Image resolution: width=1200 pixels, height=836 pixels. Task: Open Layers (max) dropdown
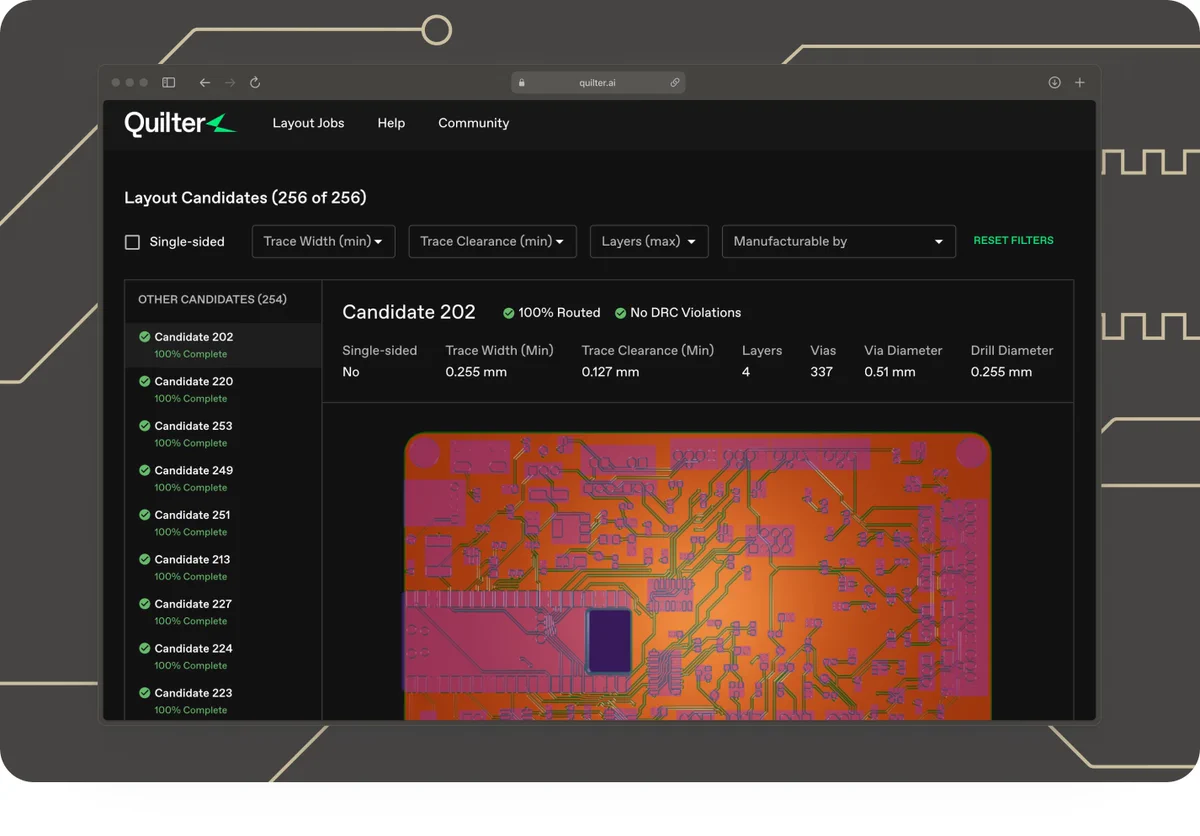pyautogui.click(x=649, y=242)
